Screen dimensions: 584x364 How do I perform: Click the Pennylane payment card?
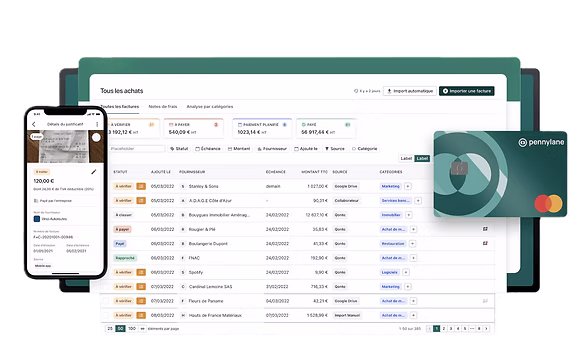coord(500,174)
